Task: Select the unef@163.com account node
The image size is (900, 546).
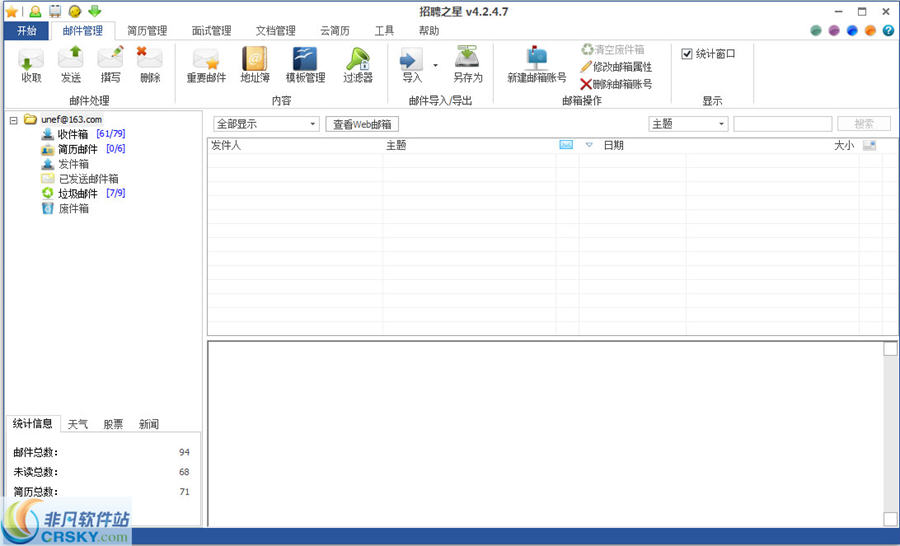Action: [71, 119]
